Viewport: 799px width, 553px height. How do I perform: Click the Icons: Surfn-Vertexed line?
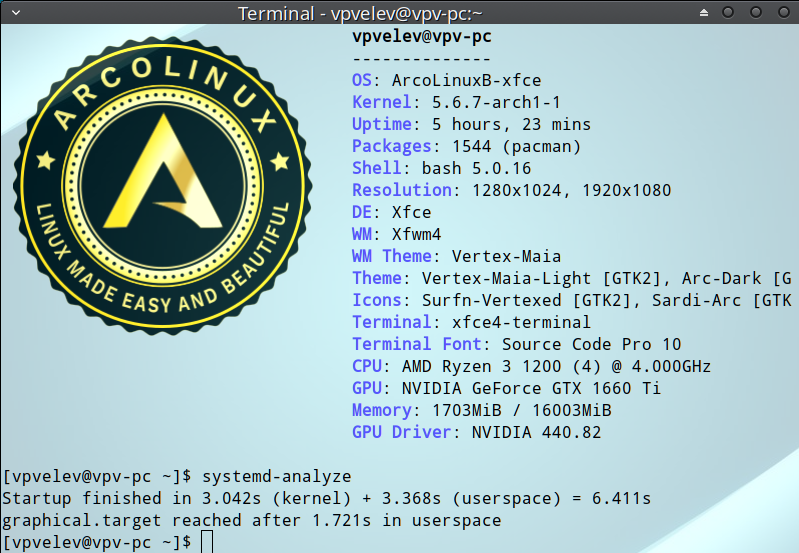(572, 300)
